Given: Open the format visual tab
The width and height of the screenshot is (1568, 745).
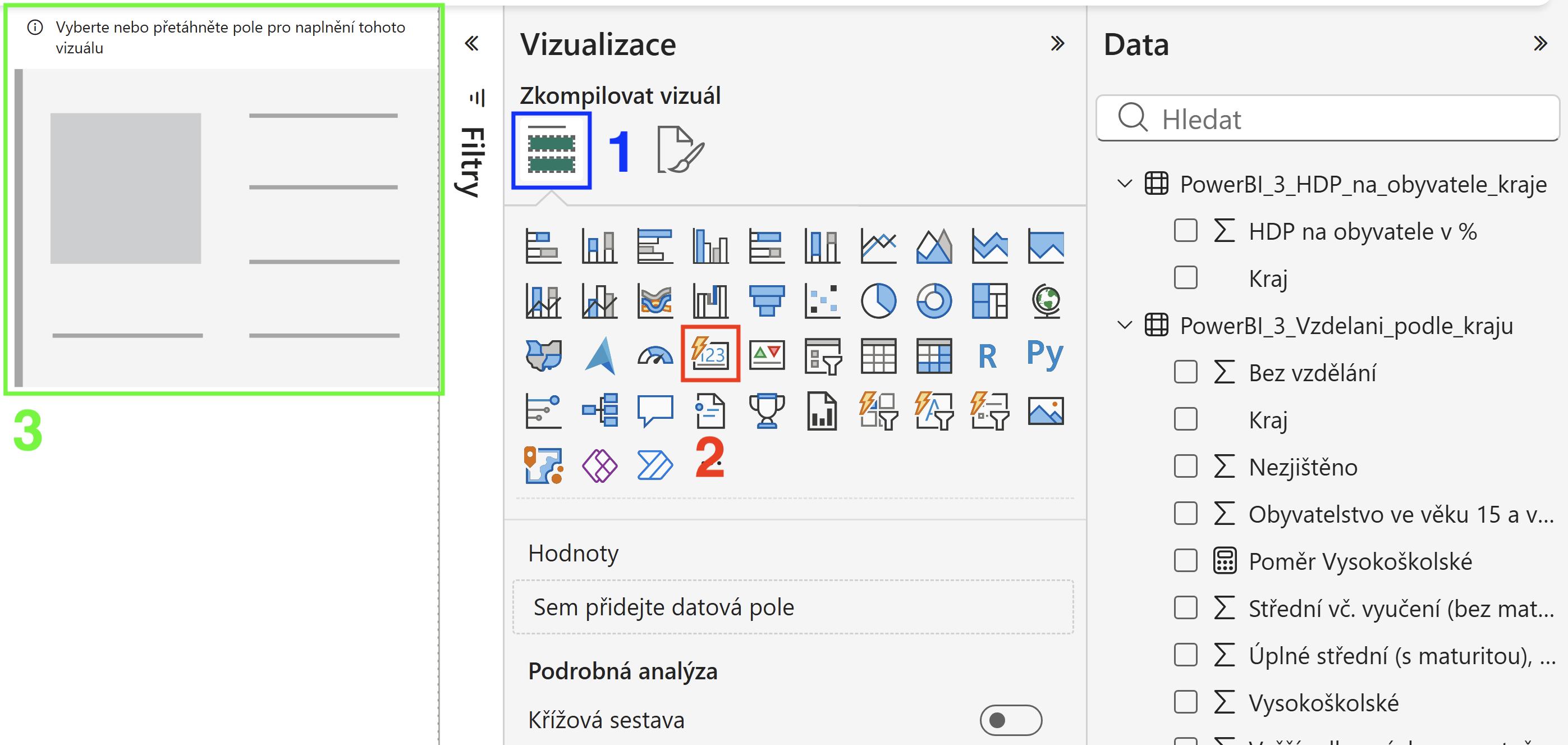Looking at the screenshot, I should (680, 150).
